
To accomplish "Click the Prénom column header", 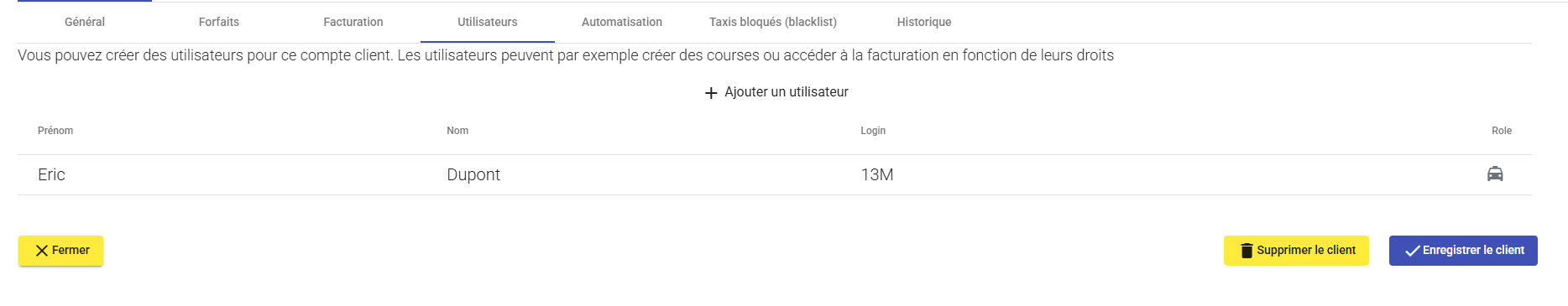I will 55,131.
